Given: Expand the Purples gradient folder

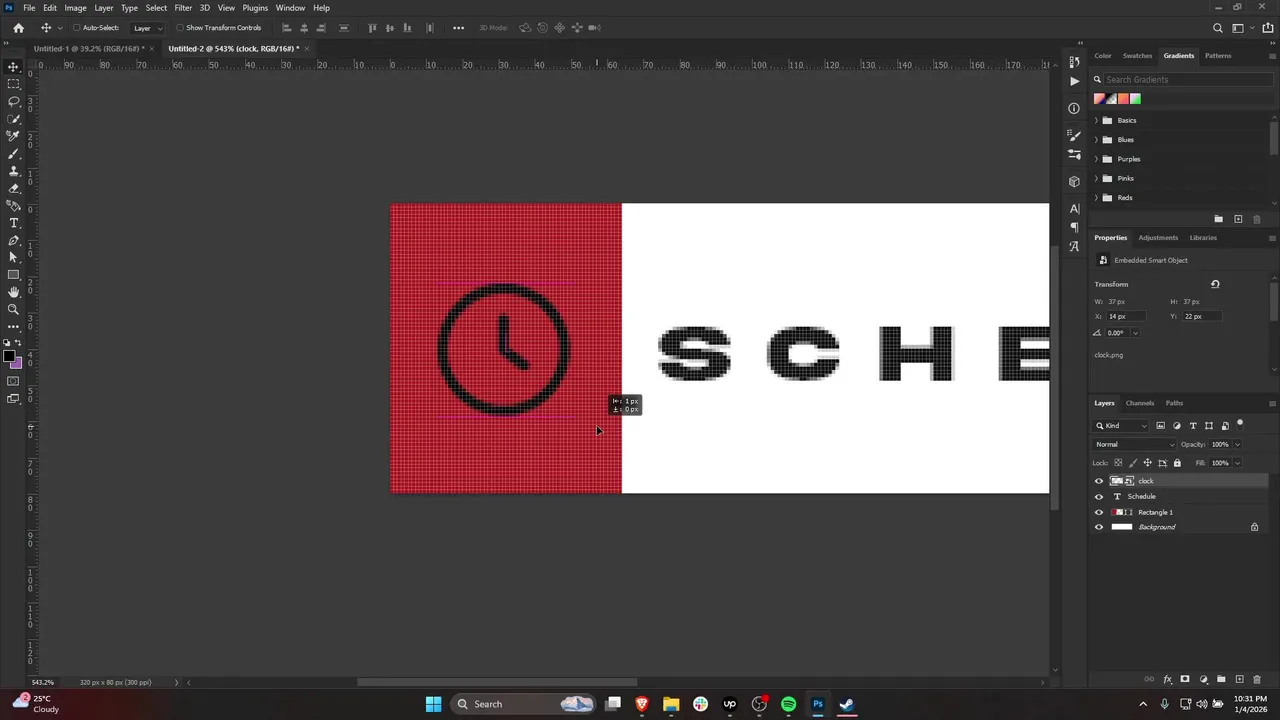Looking at the screenshot, I should click(x=1096, y=159).
